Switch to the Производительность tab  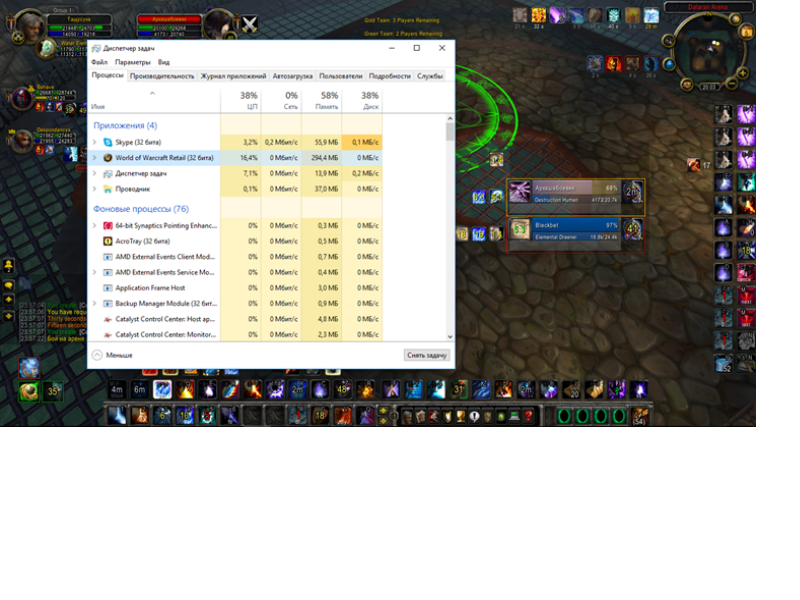[x=162, y=76]
